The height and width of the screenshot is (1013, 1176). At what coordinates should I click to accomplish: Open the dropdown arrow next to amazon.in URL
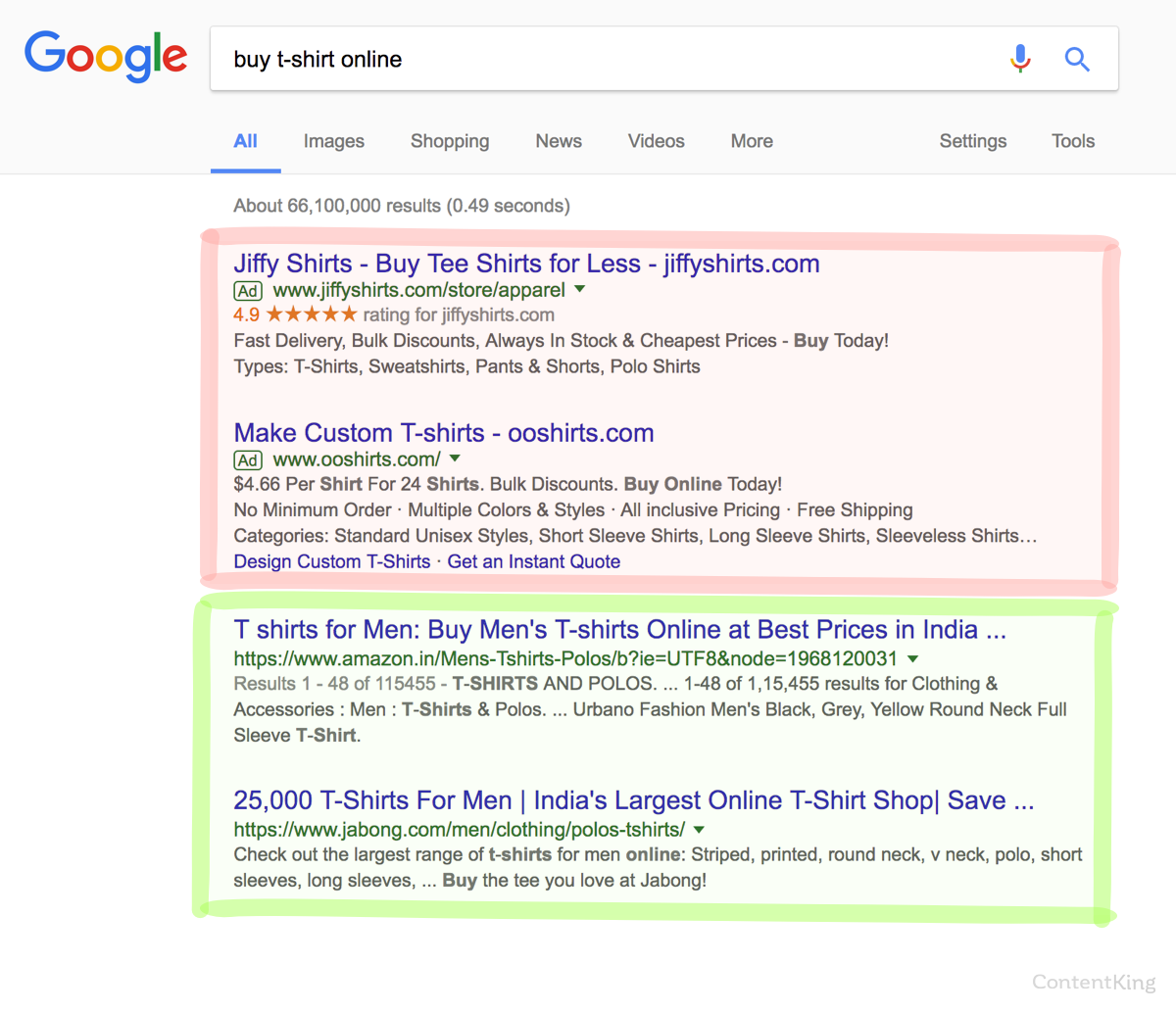point(913,658)
